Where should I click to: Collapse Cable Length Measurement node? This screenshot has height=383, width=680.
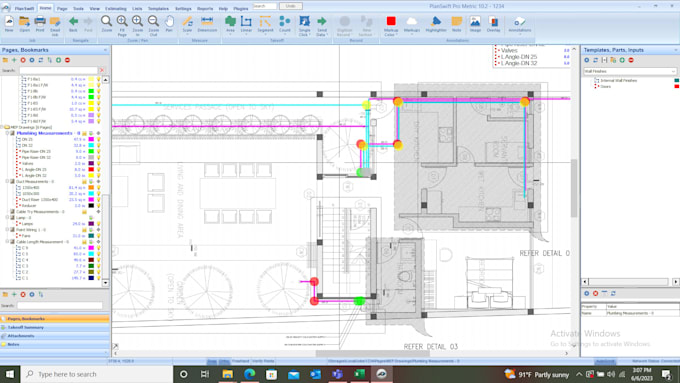[7, 242]
